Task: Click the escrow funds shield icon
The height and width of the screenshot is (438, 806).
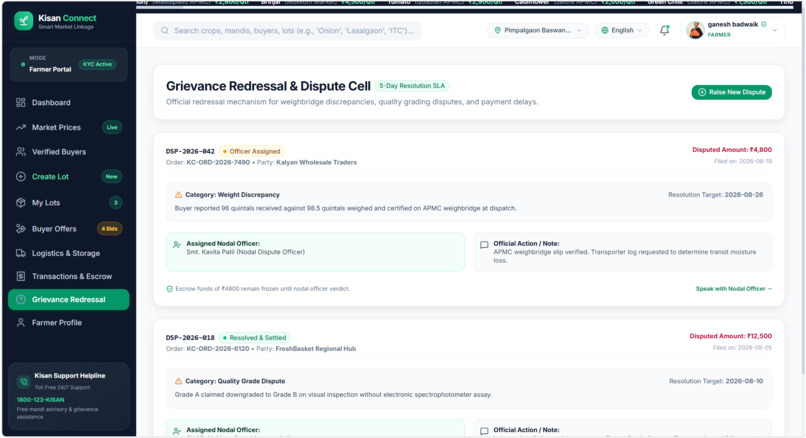Action: (169, 289)
